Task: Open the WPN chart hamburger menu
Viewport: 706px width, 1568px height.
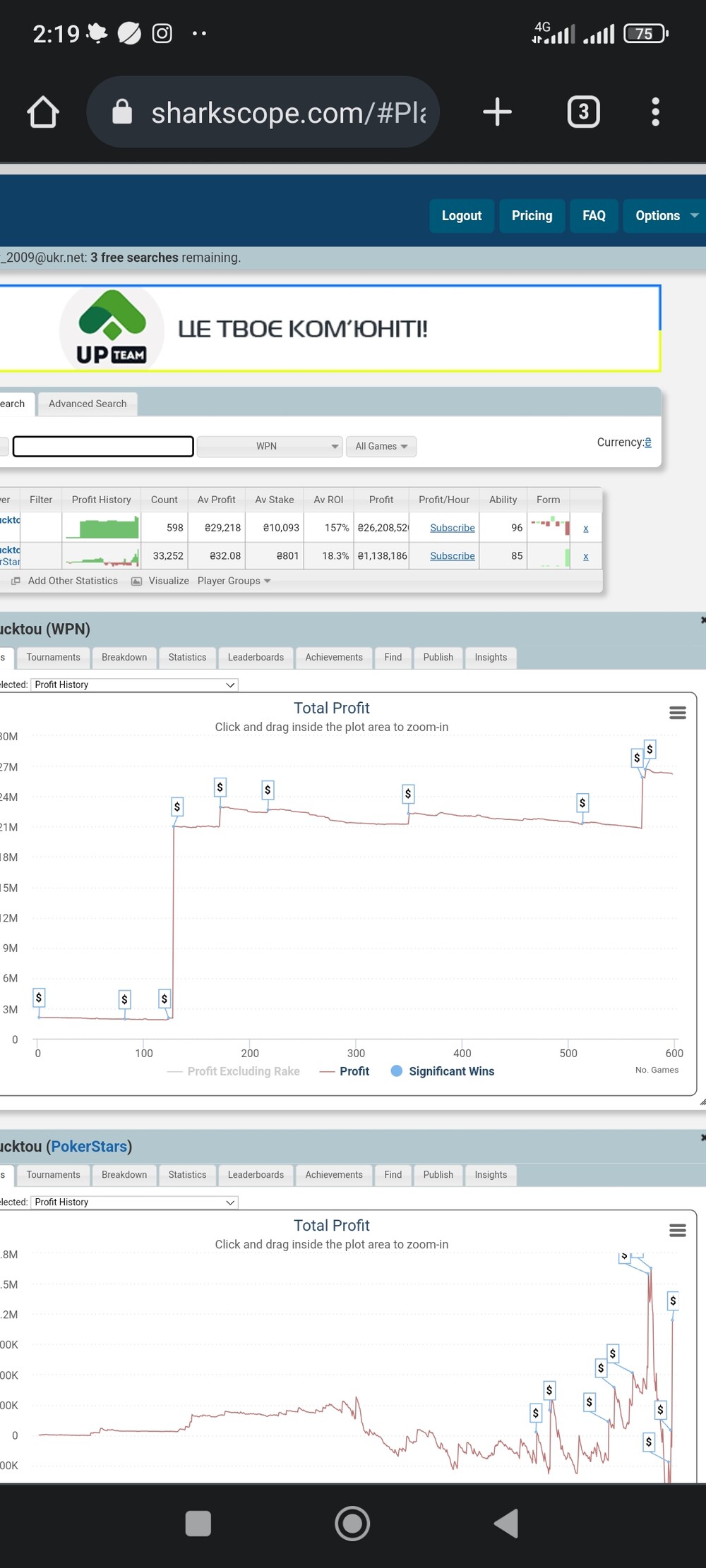Action: [678, 713]
